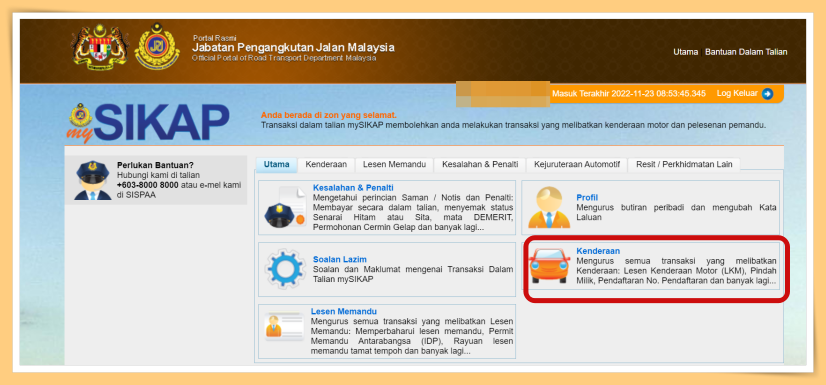Click the 'Official Portal of Road Transport Department' subtitle
Viewport: 826px width, 385px height.
coord(284,58)
